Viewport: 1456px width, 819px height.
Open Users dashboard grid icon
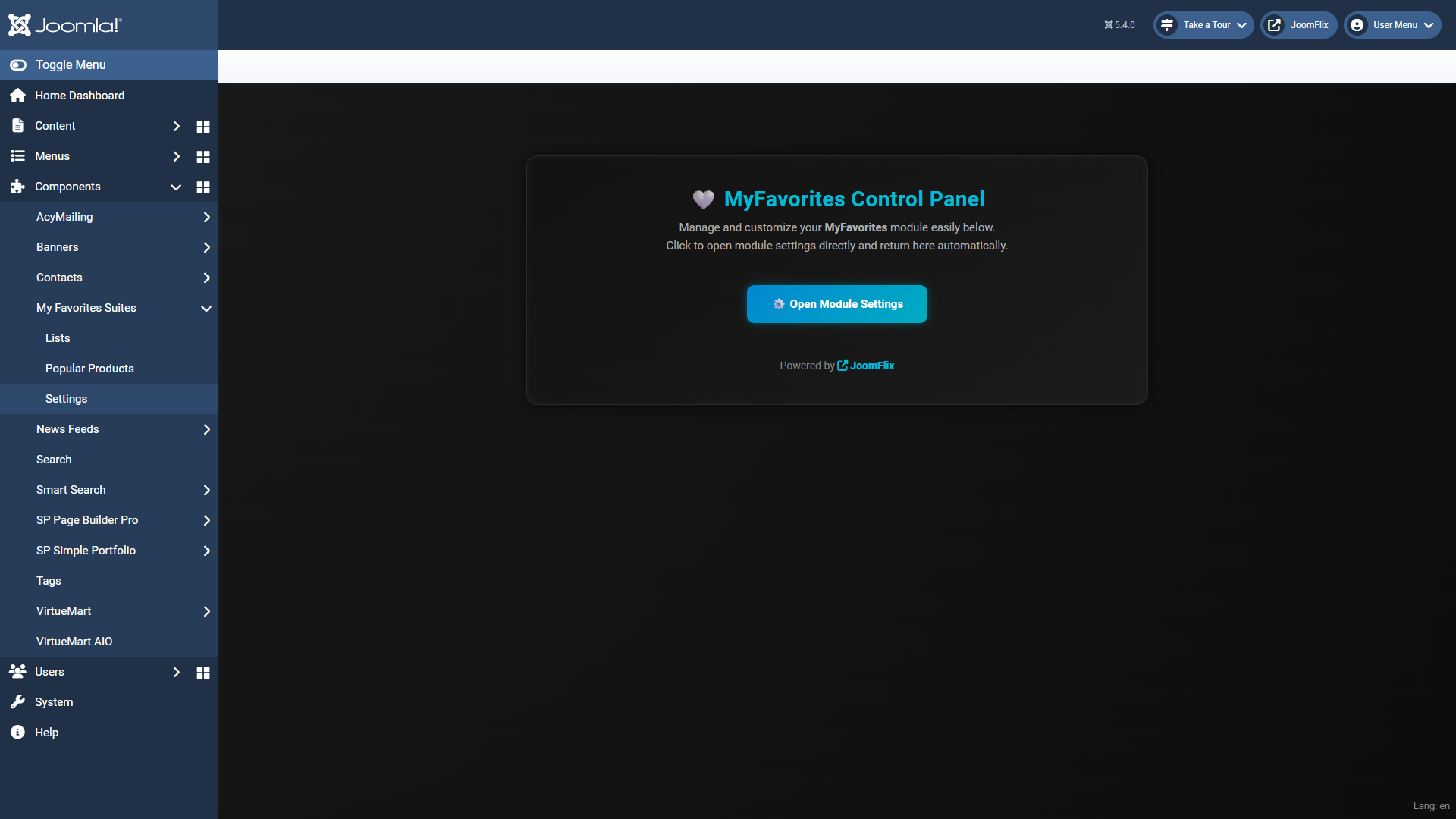(202, 672)
